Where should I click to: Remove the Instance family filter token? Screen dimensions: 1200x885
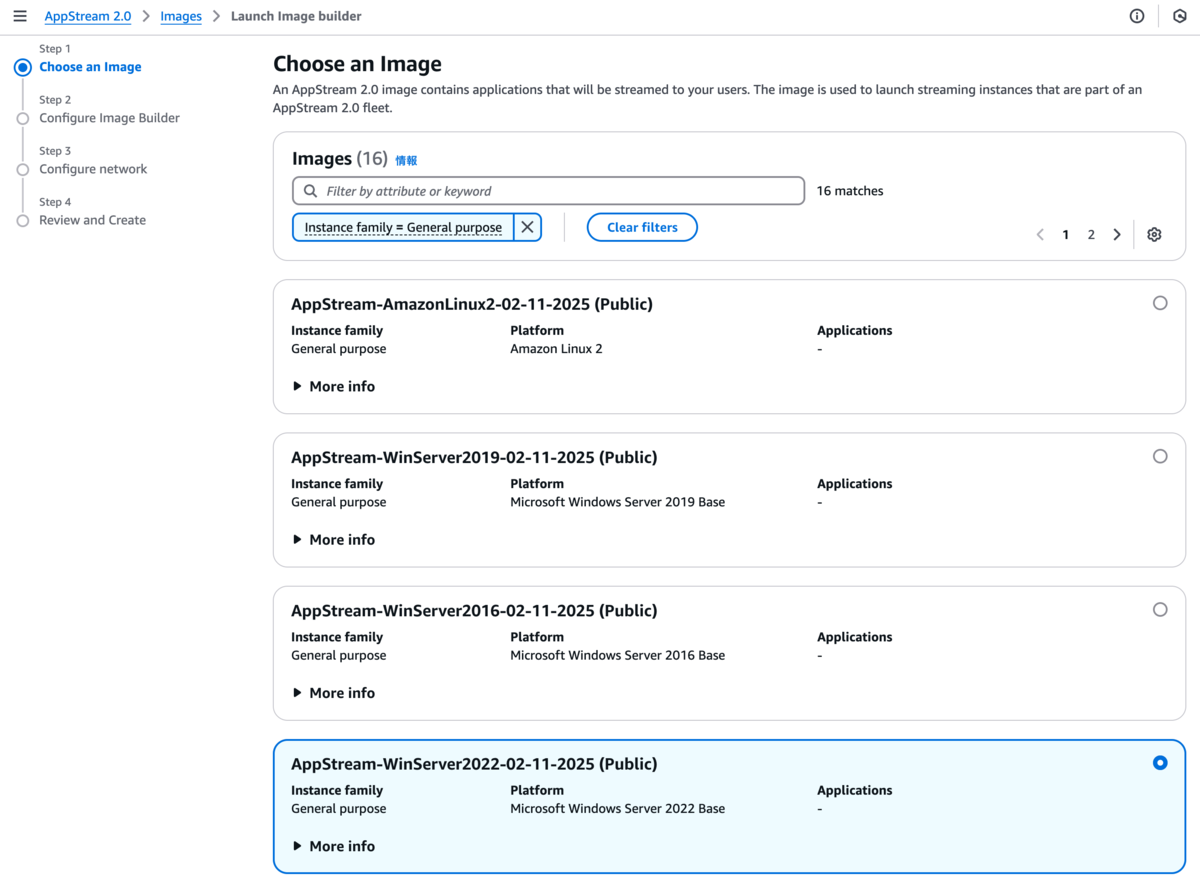click(x=527, y=227)
